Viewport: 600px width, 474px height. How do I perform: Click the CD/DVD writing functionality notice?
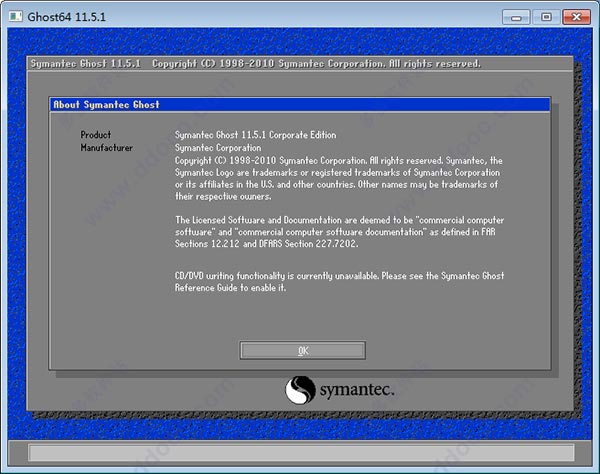click(x=339, y=282)
